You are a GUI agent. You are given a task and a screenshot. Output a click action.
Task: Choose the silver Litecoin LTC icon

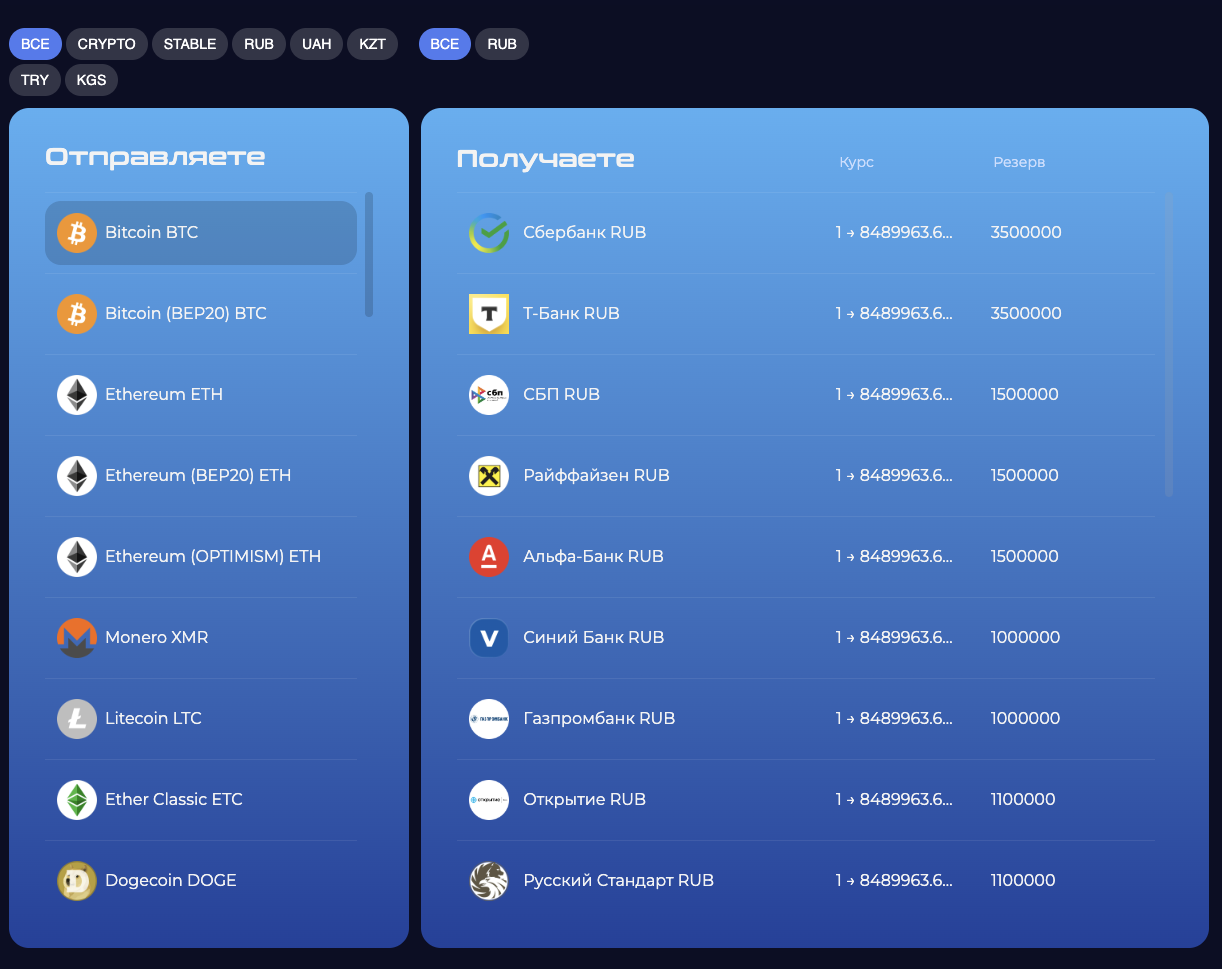click(77, 719)
